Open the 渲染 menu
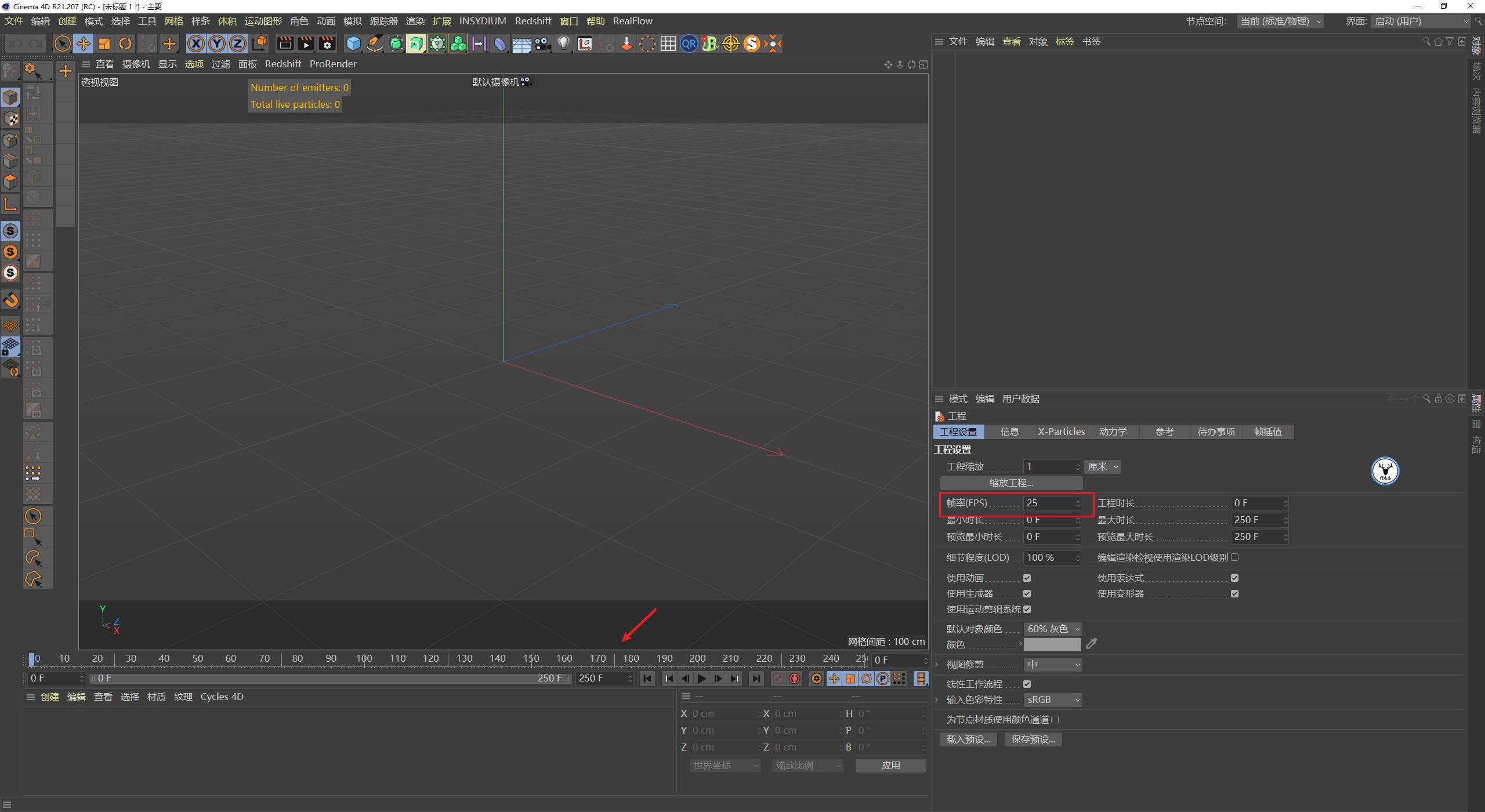Screen dimensions: 1485x812 tap(415, 21)
